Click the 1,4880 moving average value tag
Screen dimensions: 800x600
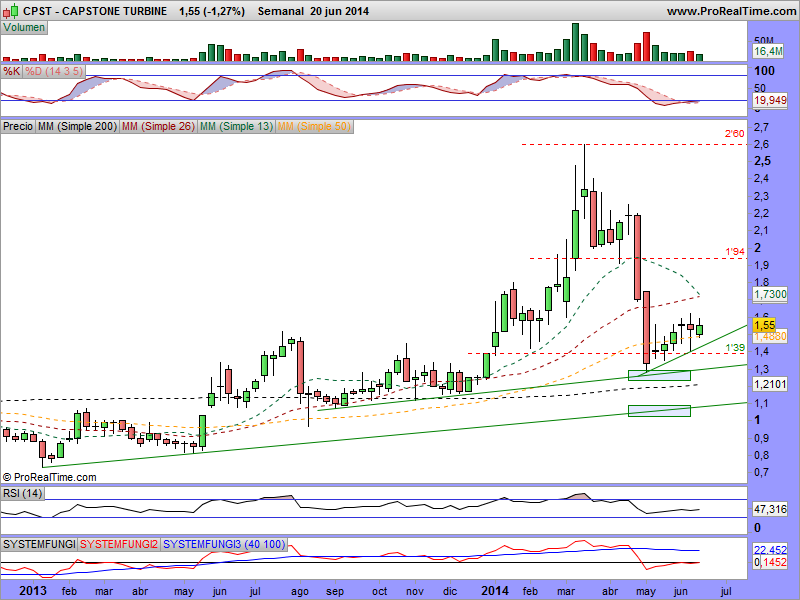tap(770, 337)
